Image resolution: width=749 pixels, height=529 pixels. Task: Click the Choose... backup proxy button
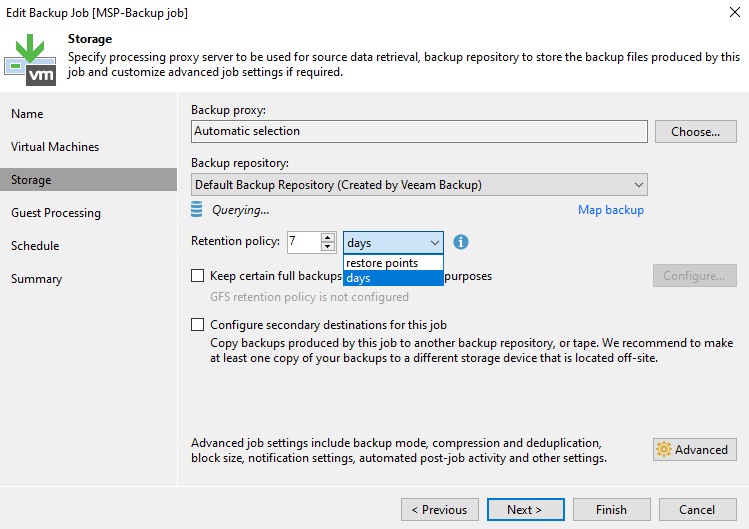point(696,131)
